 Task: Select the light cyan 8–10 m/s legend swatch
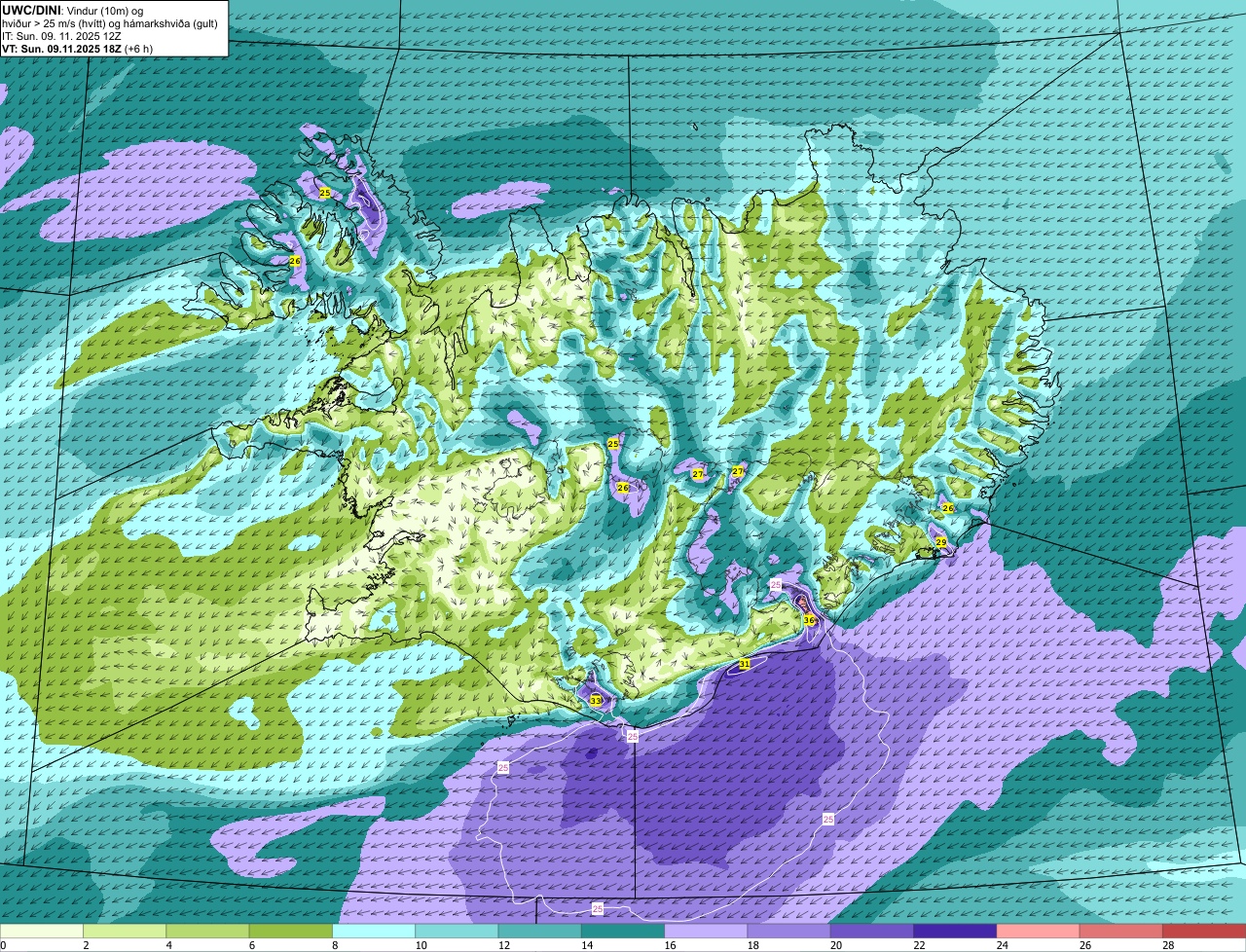374,932
